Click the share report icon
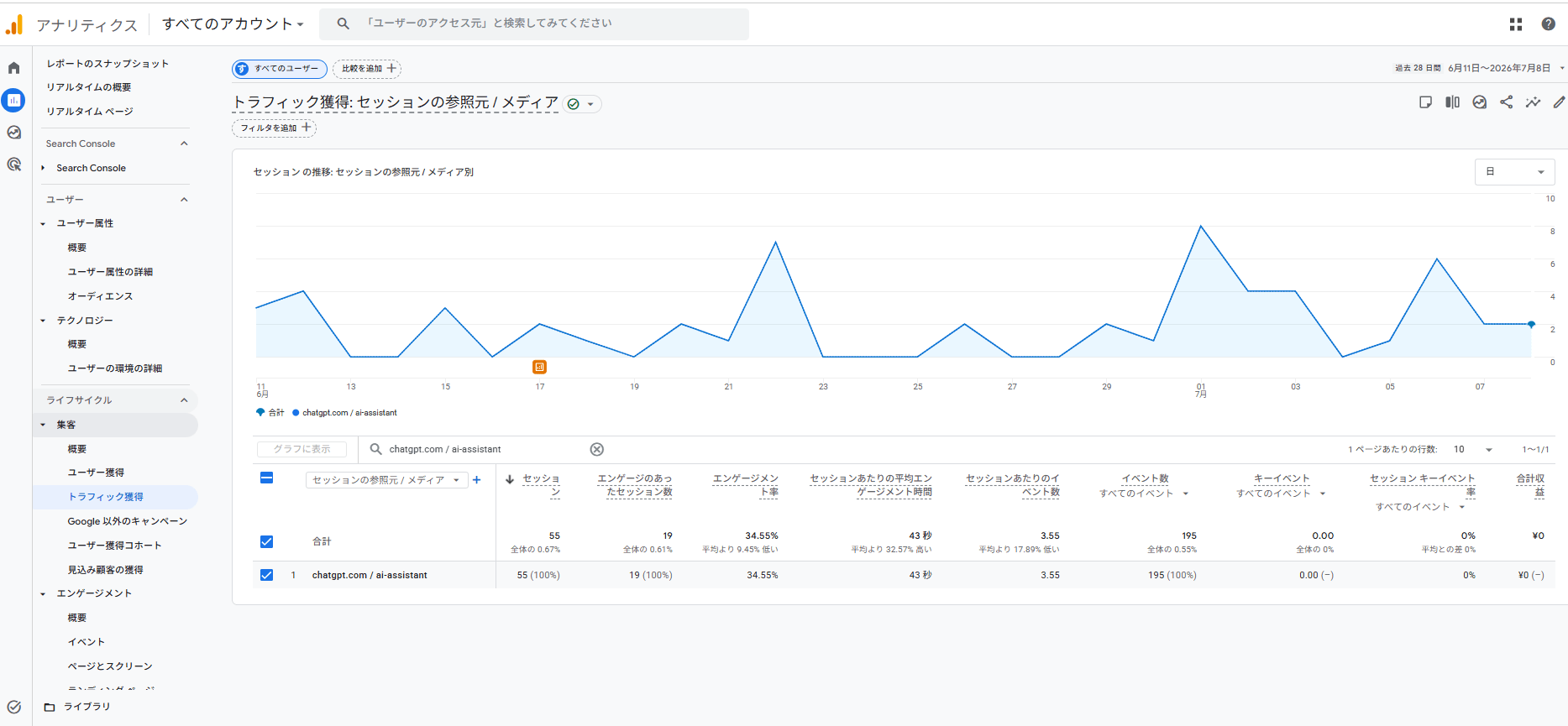 1507,102
